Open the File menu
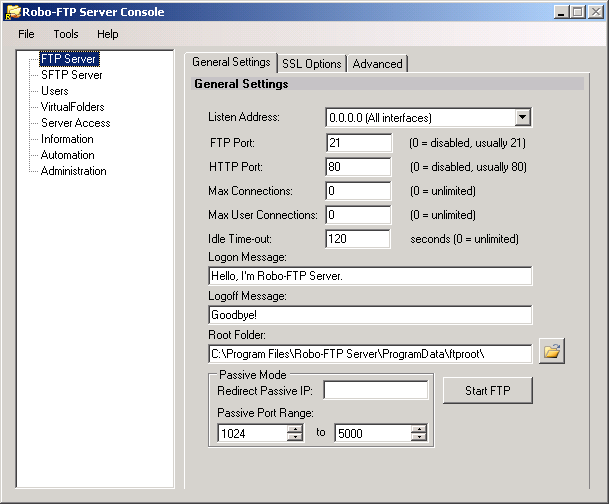Image resolution: width=609 pixels, height=504 pixels. [26, 34]
